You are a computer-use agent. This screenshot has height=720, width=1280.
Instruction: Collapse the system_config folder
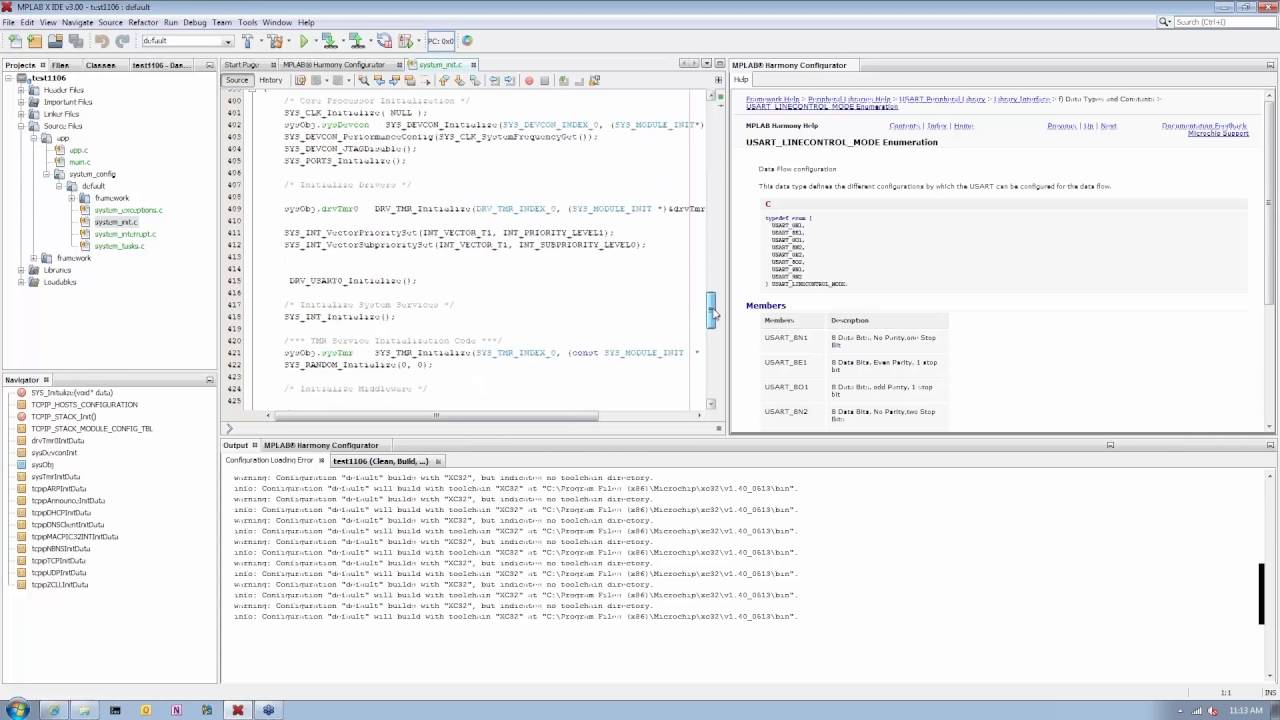point(46,174)
